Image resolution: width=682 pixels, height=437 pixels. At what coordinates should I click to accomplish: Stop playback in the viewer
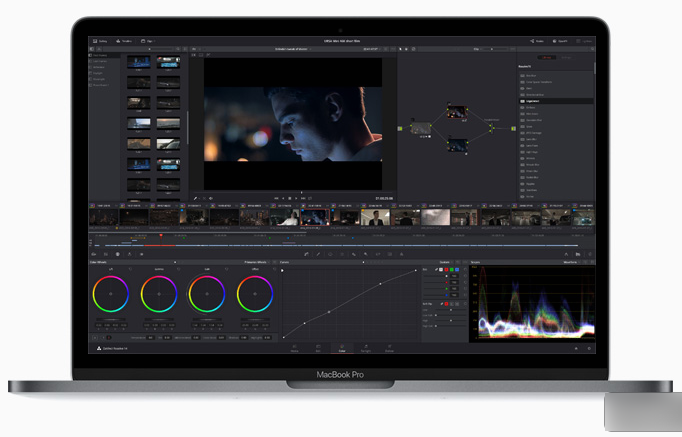[x=290, y=198]
